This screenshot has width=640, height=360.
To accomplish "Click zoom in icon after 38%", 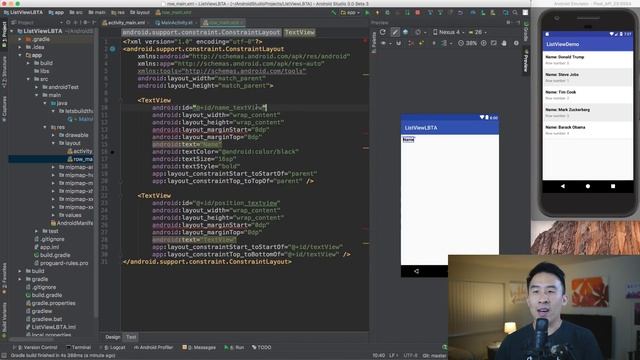I will click(484, 43).
